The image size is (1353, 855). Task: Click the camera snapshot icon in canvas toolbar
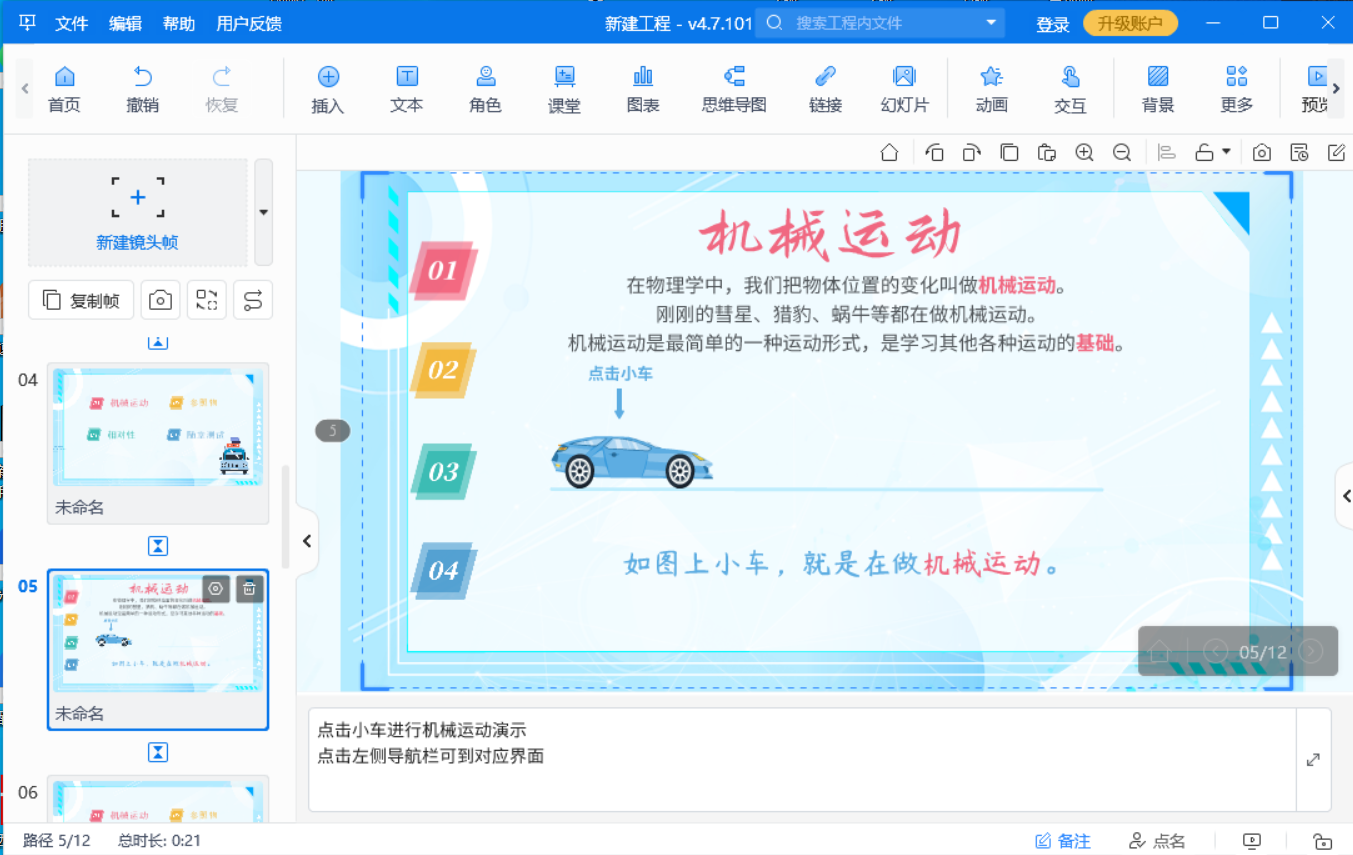[x=1262, y=153]
